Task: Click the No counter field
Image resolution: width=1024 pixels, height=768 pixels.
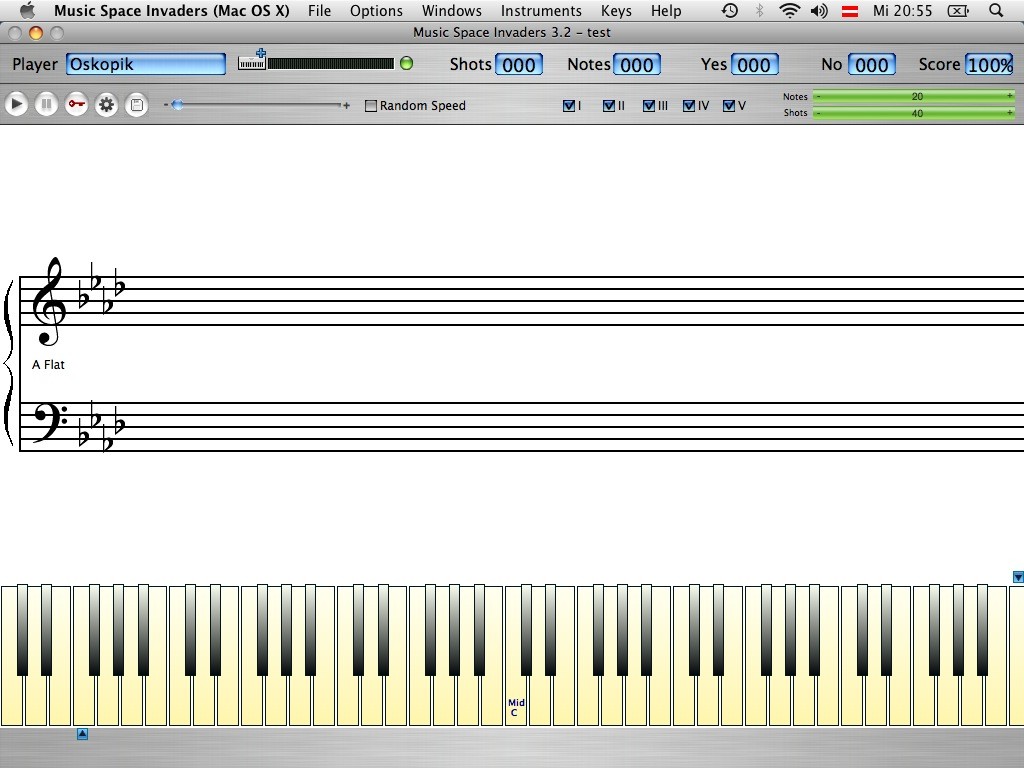Action: pos(872,65)
